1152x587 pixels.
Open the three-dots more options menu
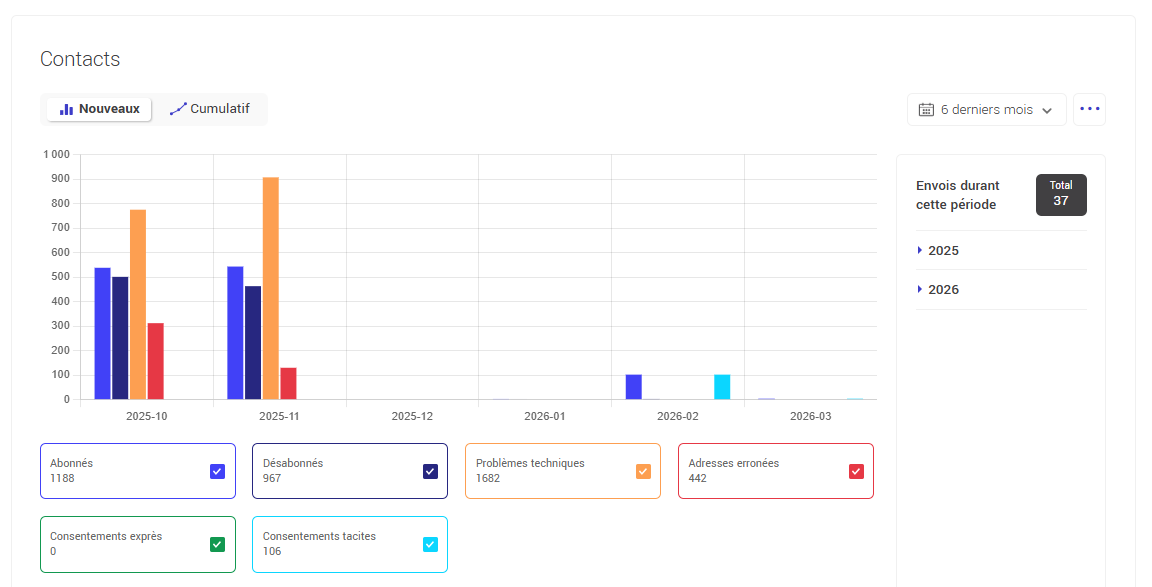(x=1089, y=109)
